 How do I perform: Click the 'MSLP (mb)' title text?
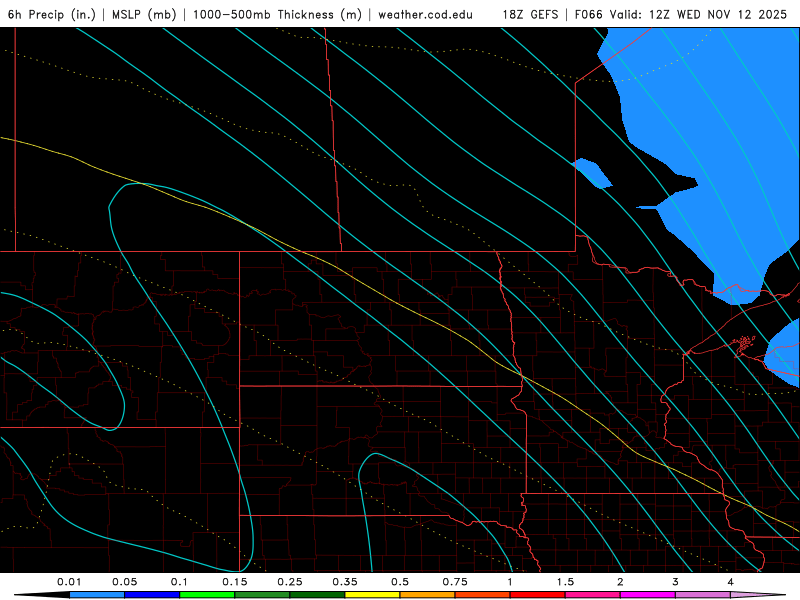144,14
